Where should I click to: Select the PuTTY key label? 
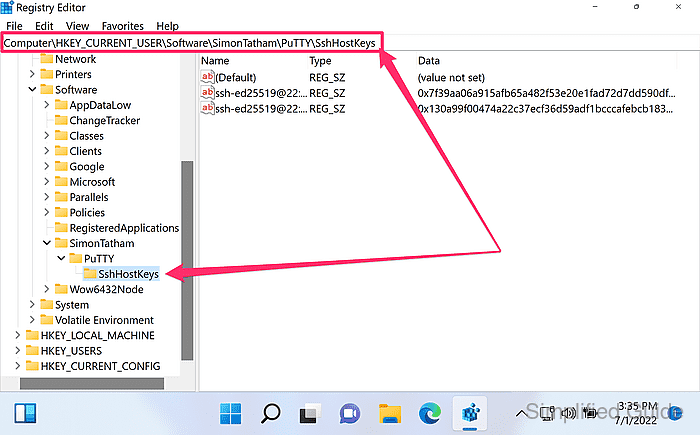click(x=99, y=259)
